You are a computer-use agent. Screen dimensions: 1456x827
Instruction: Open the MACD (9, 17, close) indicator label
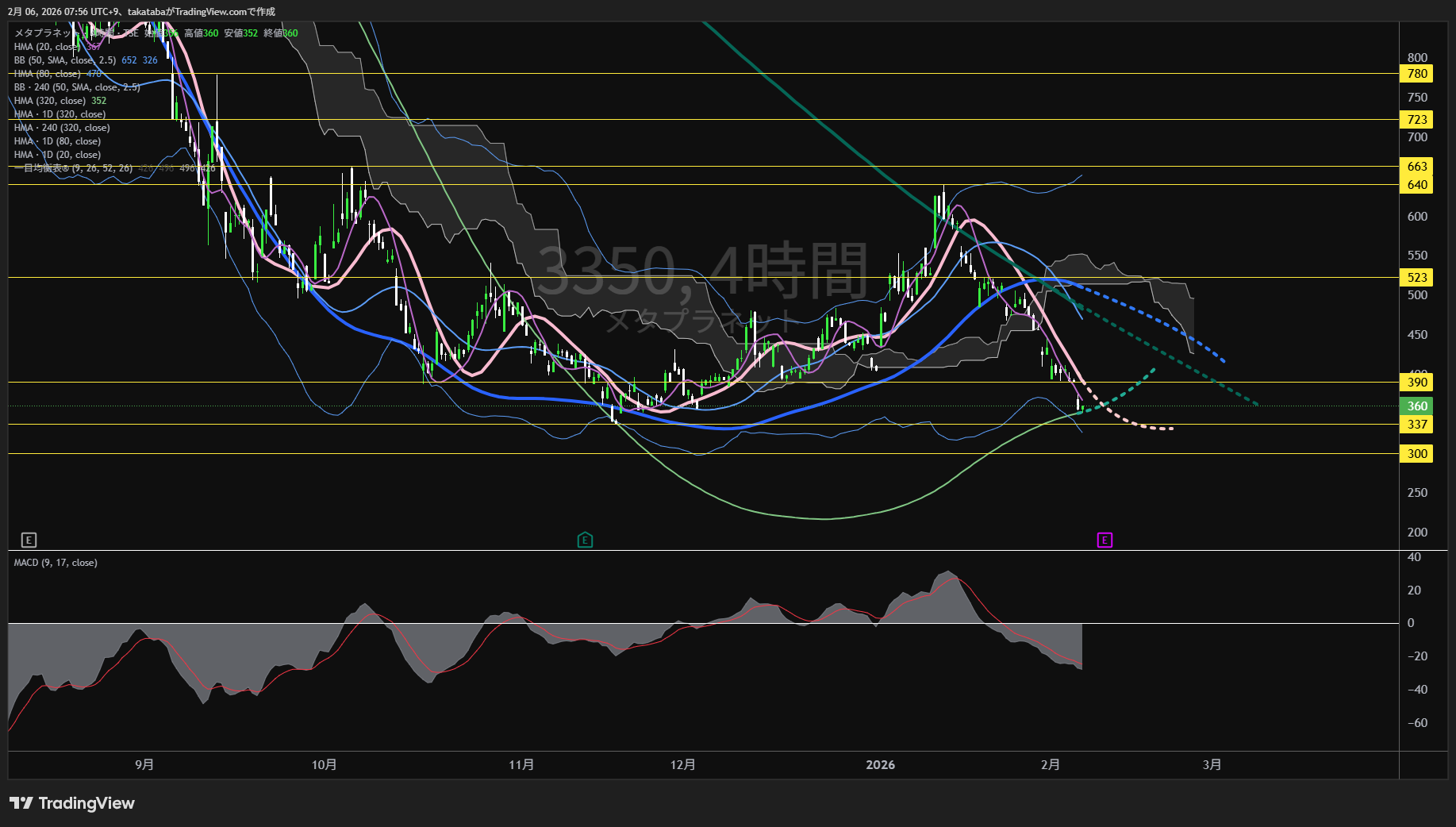56,563
